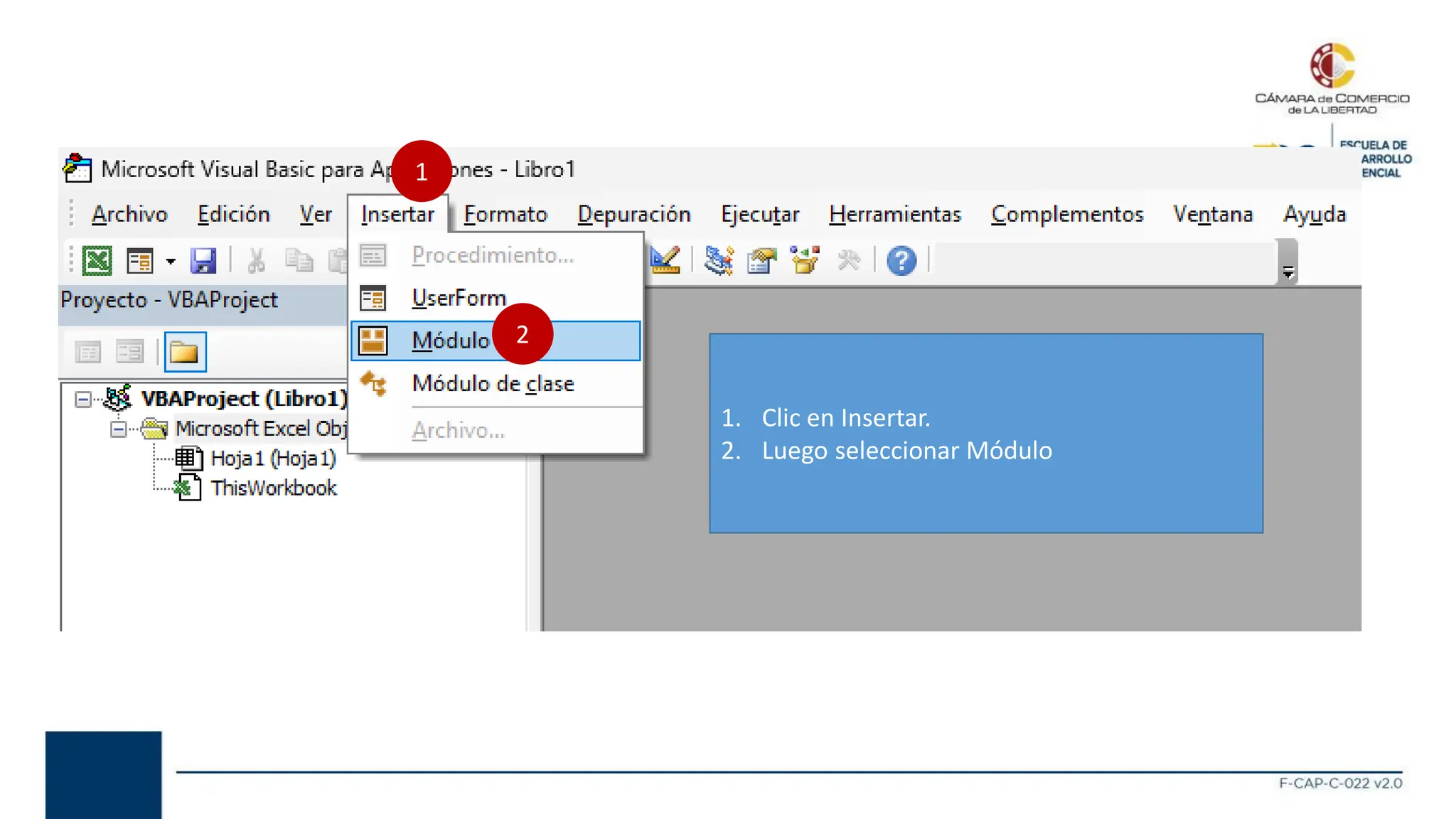
Task: Click the blue Help question mark icon
Action: coord(901,261)
